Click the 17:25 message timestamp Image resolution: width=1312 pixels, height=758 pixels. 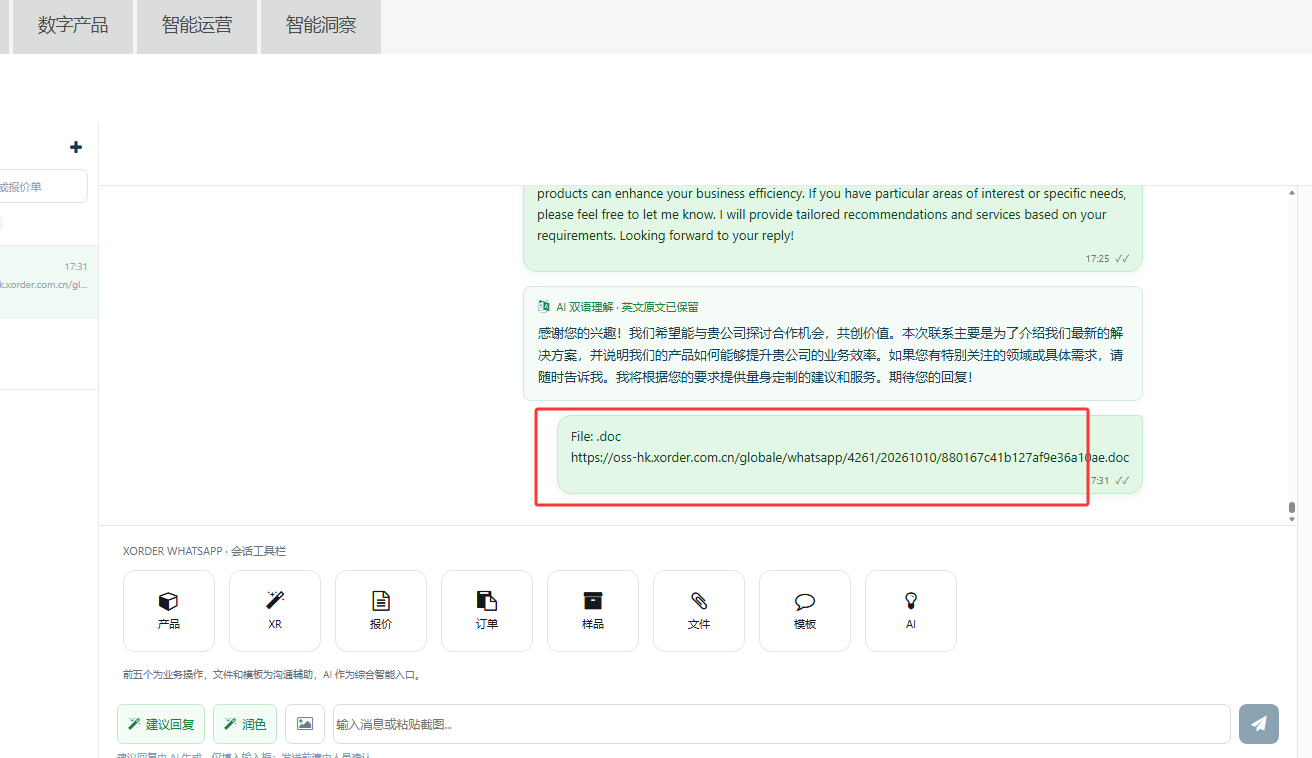point(1098,259)
